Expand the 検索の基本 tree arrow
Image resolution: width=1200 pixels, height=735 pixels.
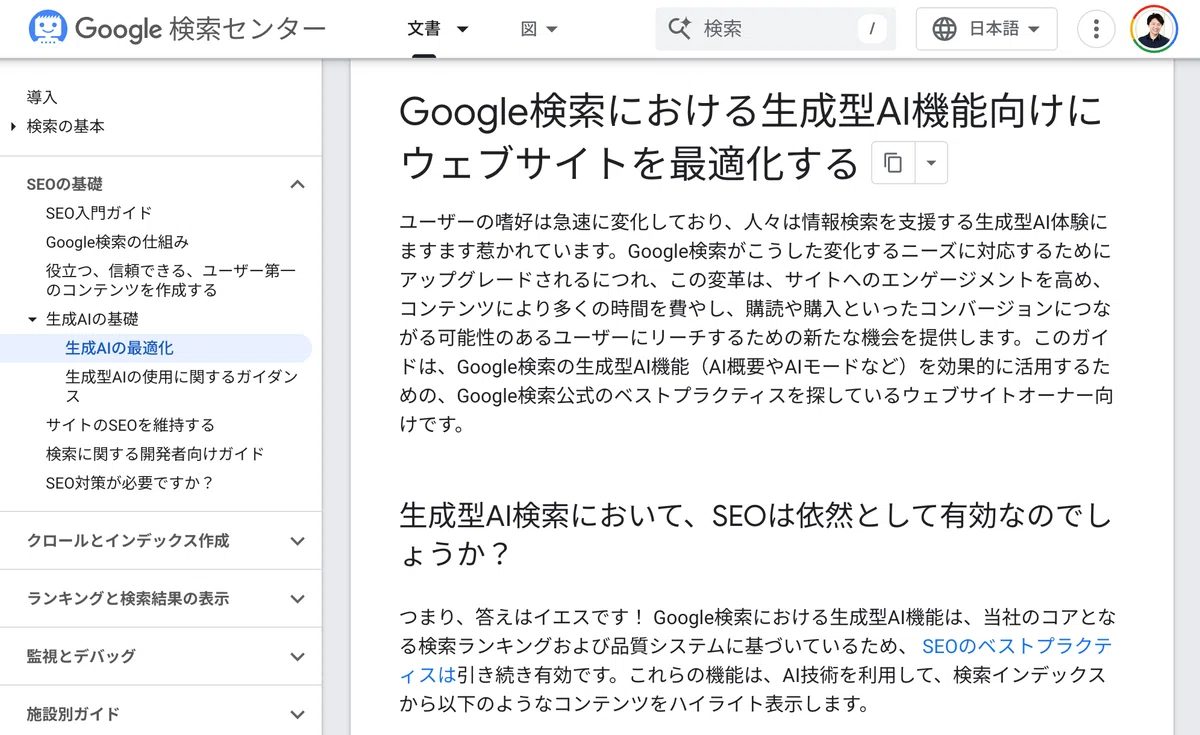(x=14, y=126)
